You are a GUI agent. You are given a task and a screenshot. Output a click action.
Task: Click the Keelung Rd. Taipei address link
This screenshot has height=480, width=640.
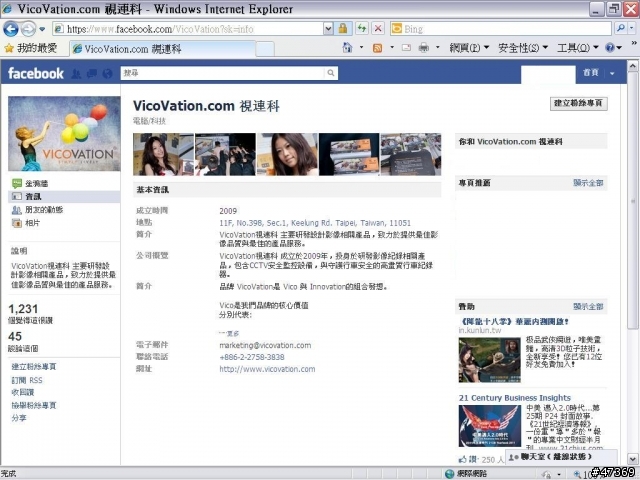315,223
